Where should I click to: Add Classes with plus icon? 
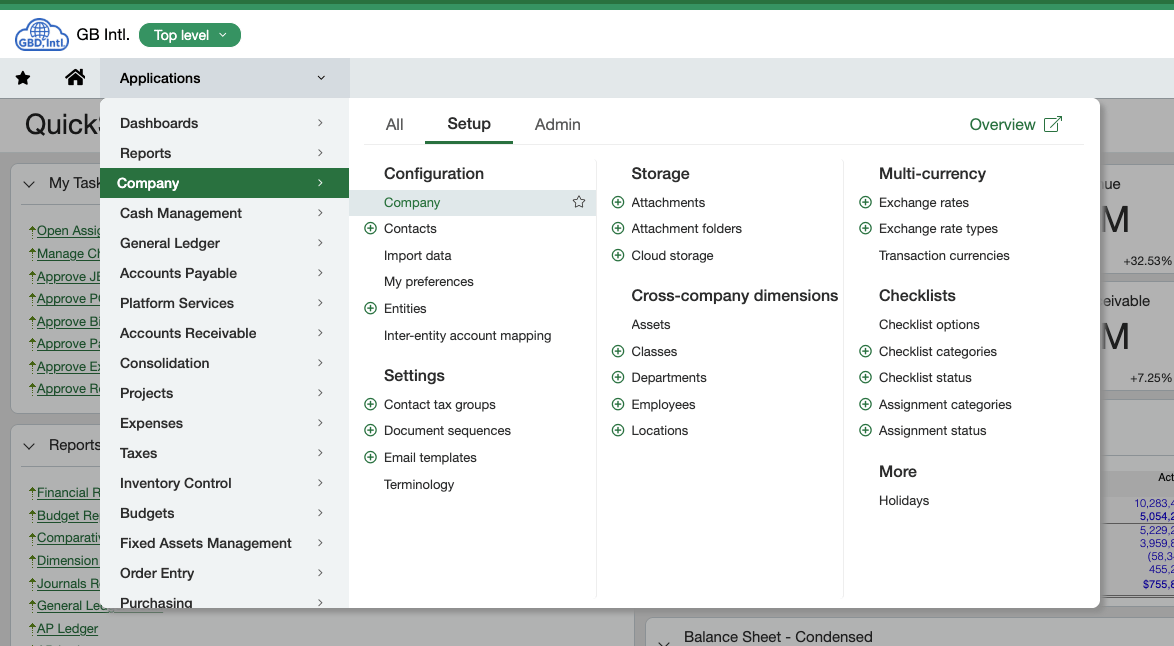tap(618, 351)
